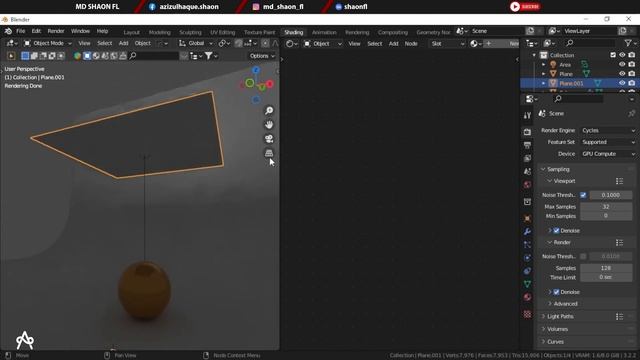Viewport: 640px width, 360px height.
Task: Hide Plane object with eye icon
Action: [622, 74]
